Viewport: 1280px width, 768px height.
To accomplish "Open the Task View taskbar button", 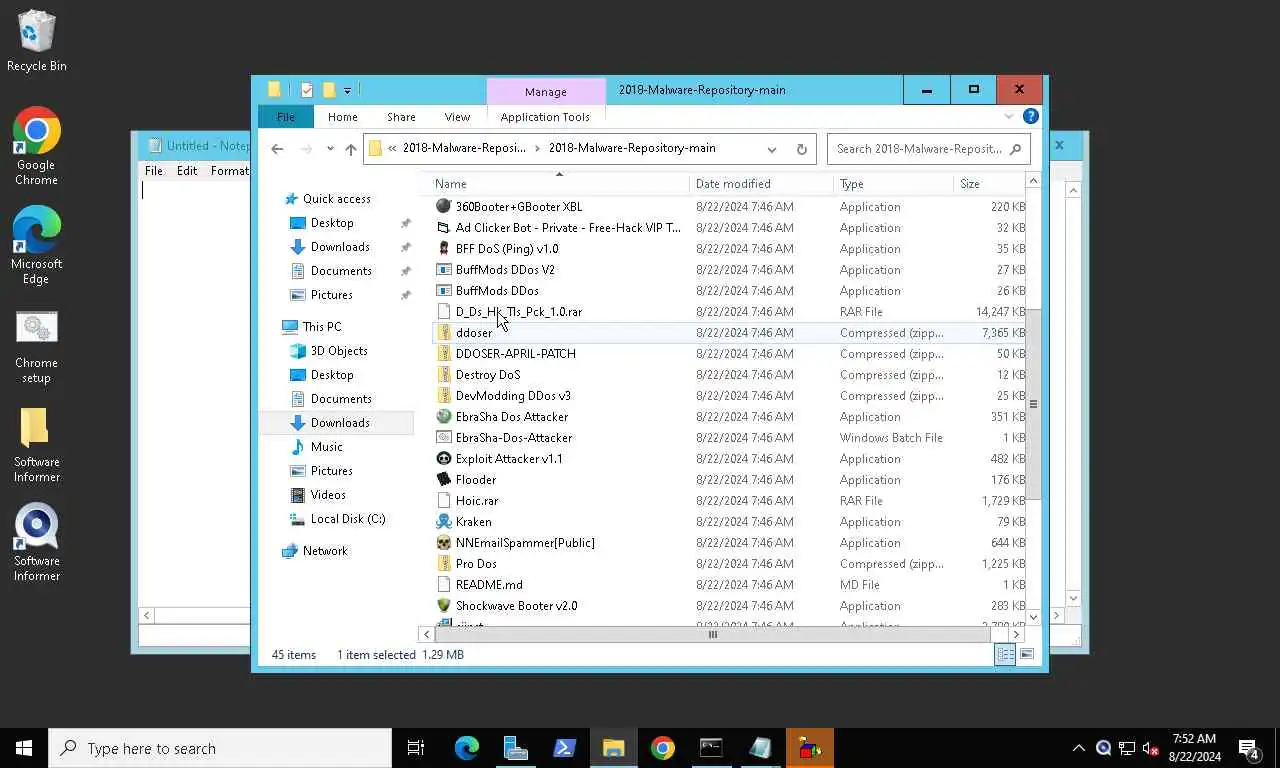I will point(416,748).
